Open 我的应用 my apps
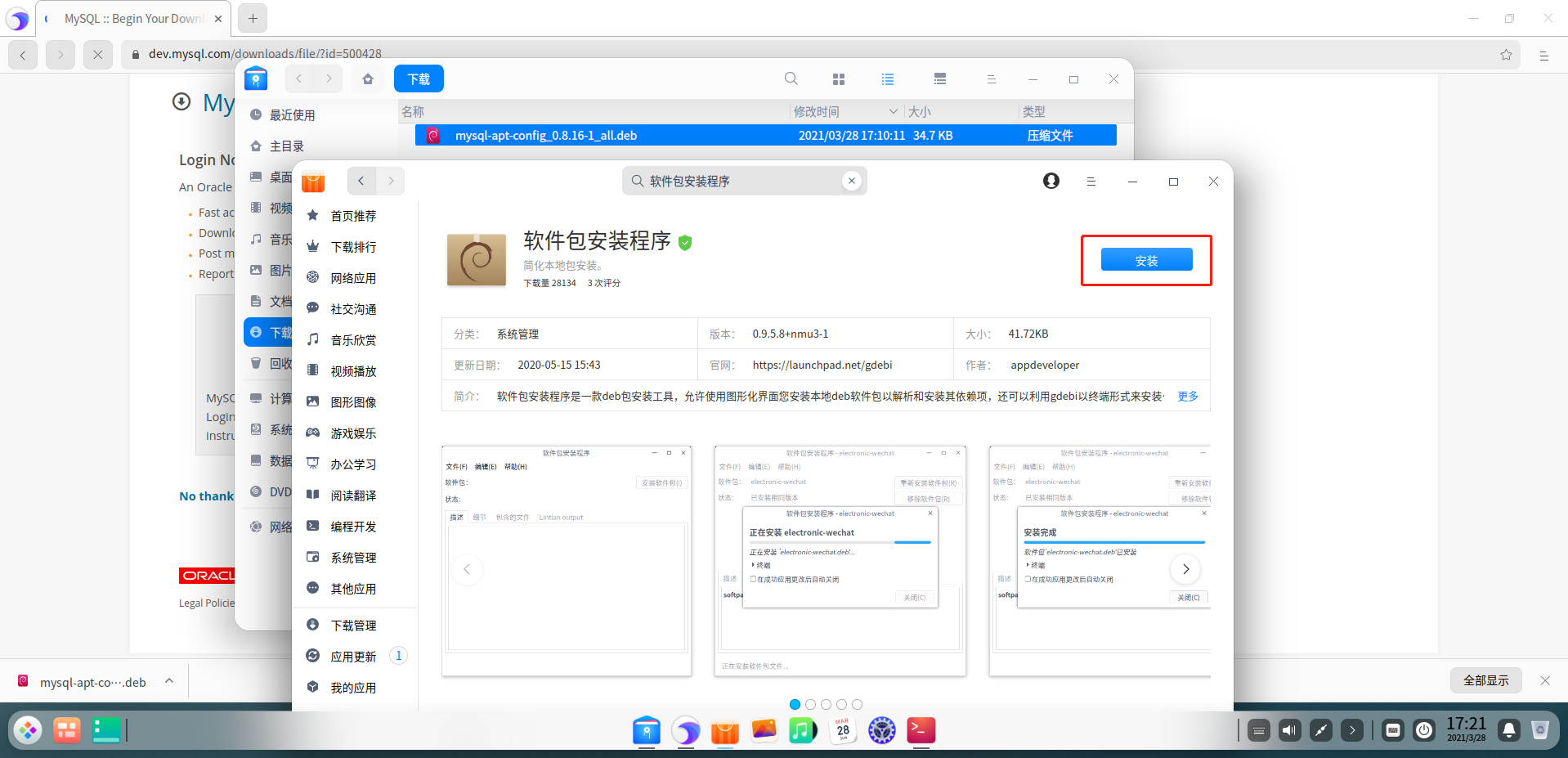This screenshot has height=758, width=1568. click(353, 688)
